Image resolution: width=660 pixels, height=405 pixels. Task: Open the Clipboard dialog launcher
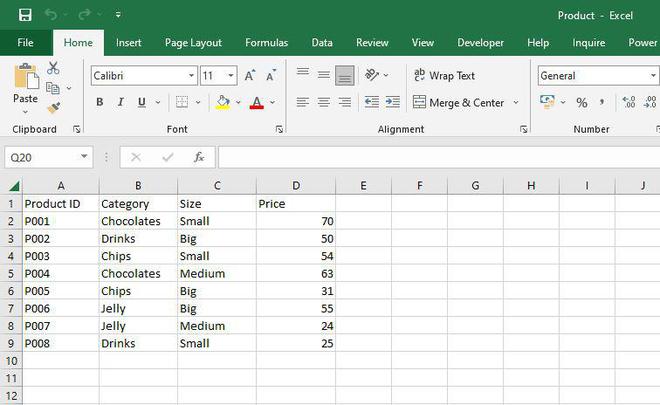(77, 129)
